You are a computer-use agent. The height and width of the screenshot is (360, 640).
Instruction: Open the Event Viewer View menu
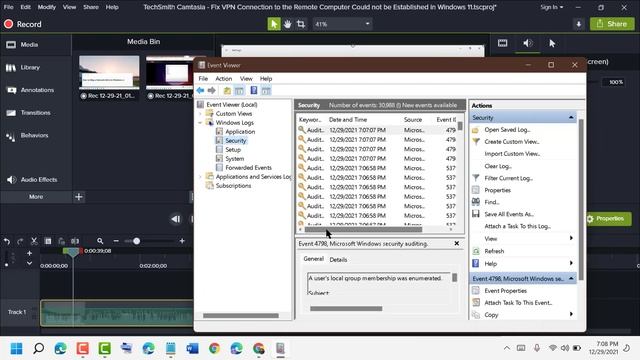click(x=246, y=78)
